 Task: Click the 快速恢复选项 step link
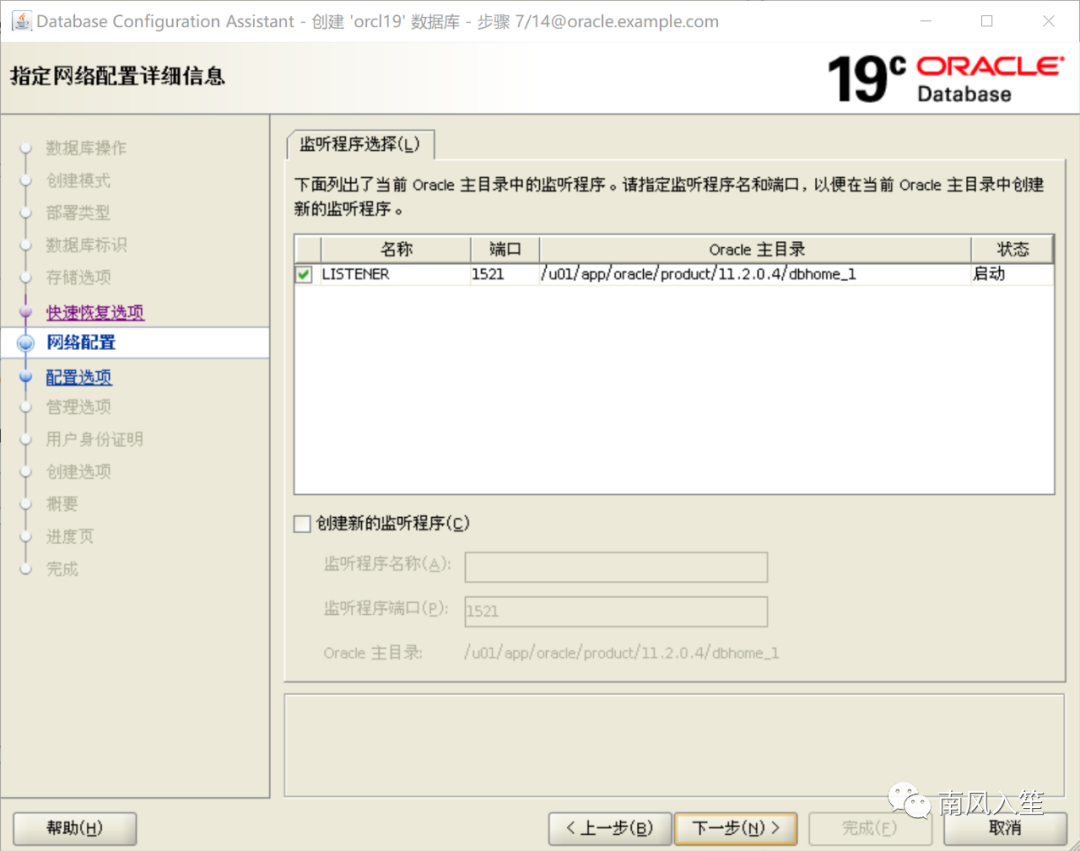pos(95,312)
